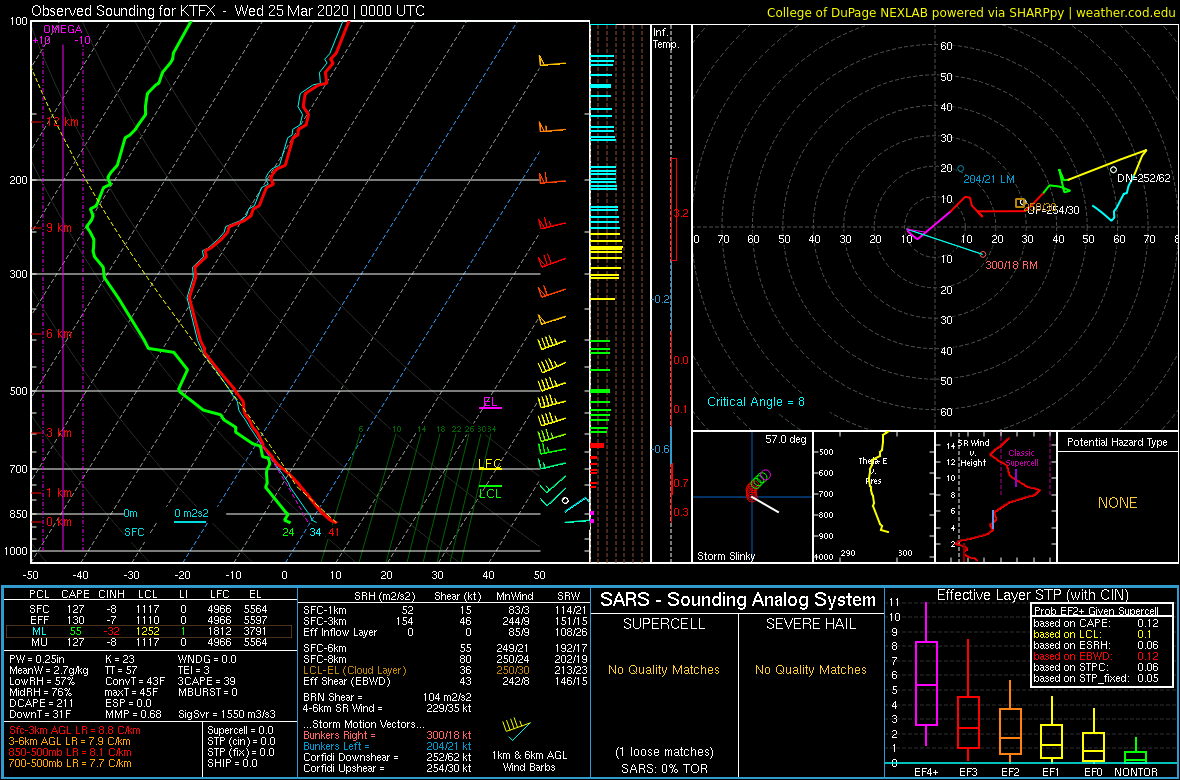
Task: Click the UP=254/30 hodograph label
Action: [x=1053, y=210]
